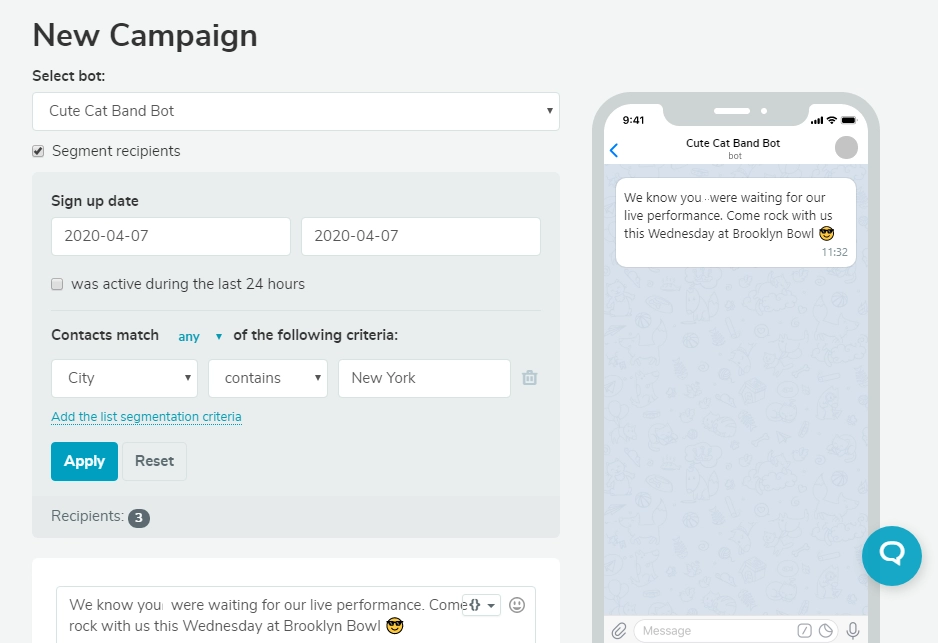Click the slash commands icon in message bar
The height and width of the screenshot is (643, 938).
click(x=805, y=630)
